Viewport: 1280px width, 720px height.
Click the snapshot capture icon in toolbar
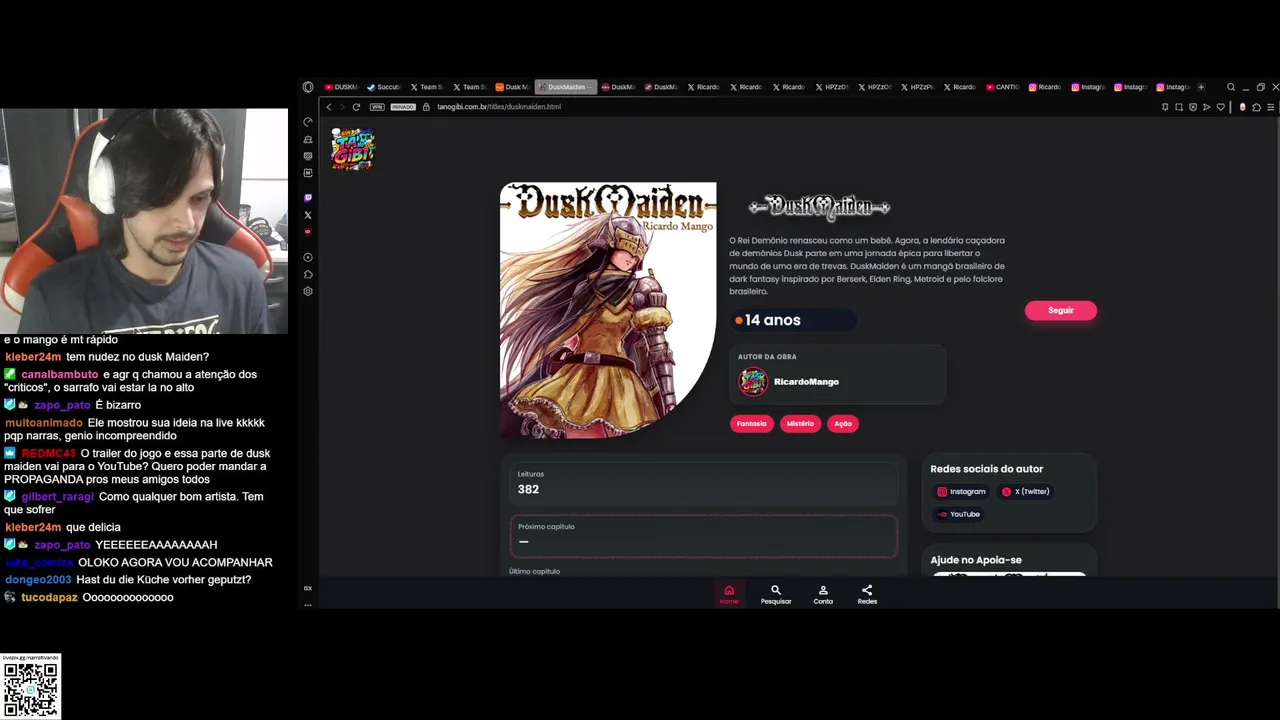(x=1179, y=107)
